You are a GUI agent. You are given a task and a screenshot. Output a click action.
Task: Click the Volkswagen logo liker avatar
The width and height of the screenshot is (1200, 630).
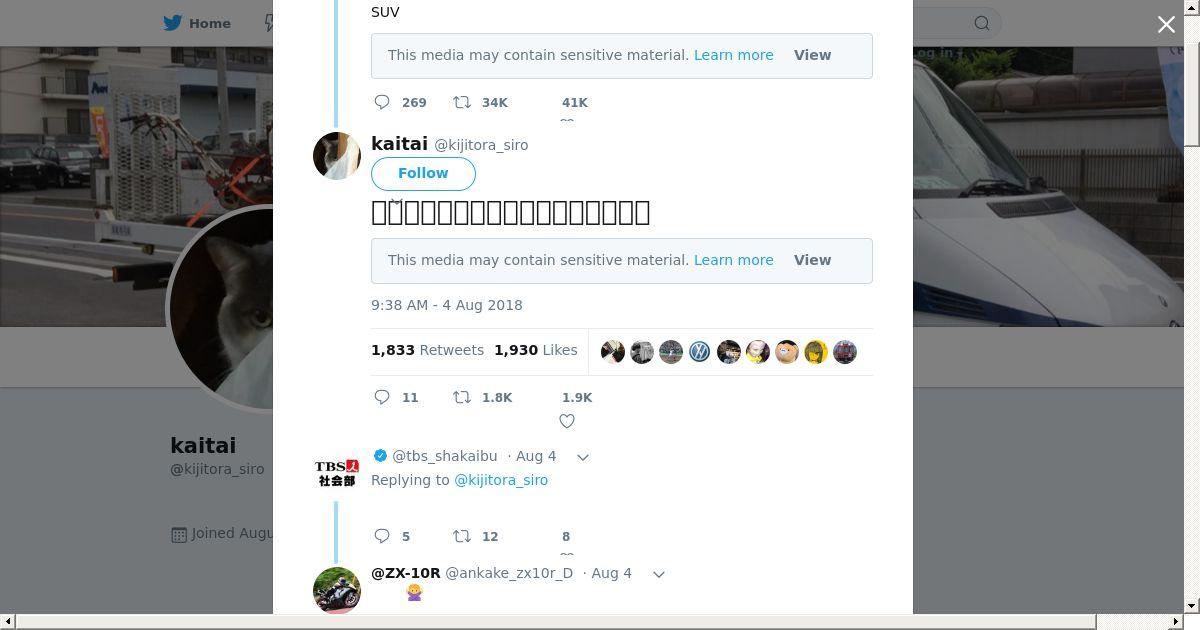[x=700, y=351]
